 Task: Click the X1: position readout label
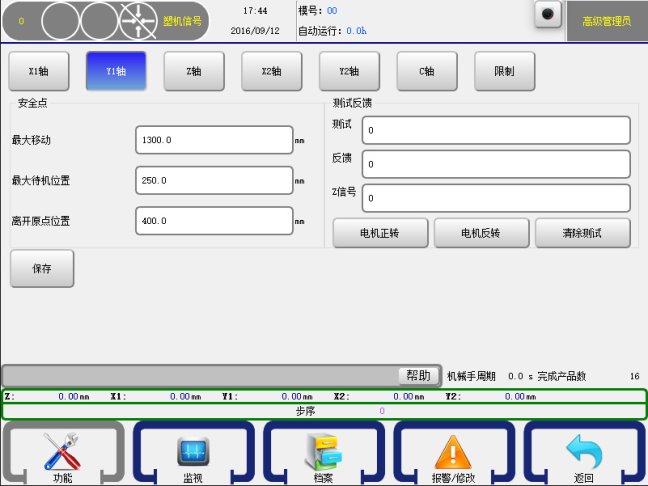click(x=118, y=396)
